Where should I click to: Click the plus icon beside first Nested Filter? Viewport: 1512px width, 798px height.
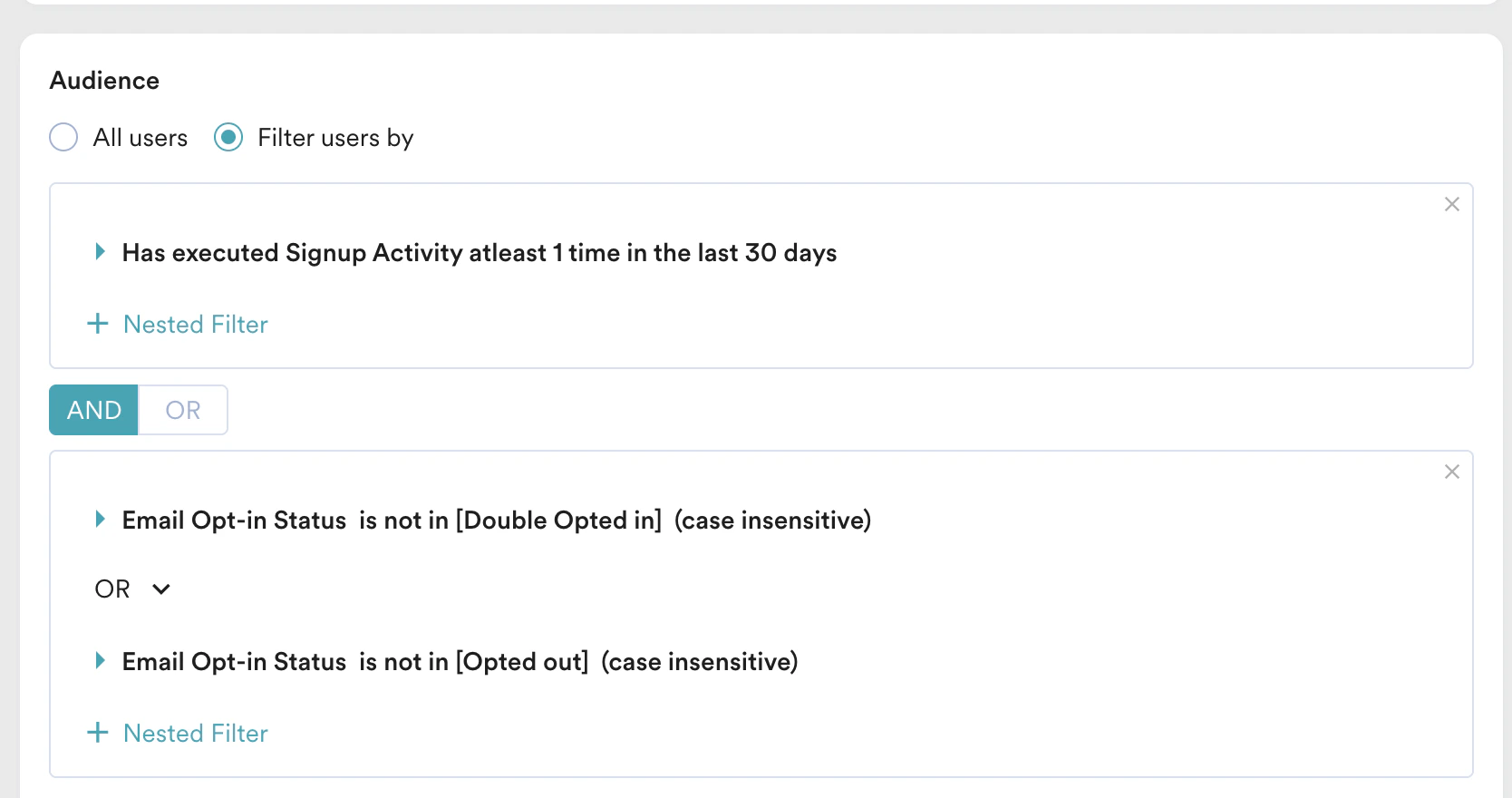(97, 323)
